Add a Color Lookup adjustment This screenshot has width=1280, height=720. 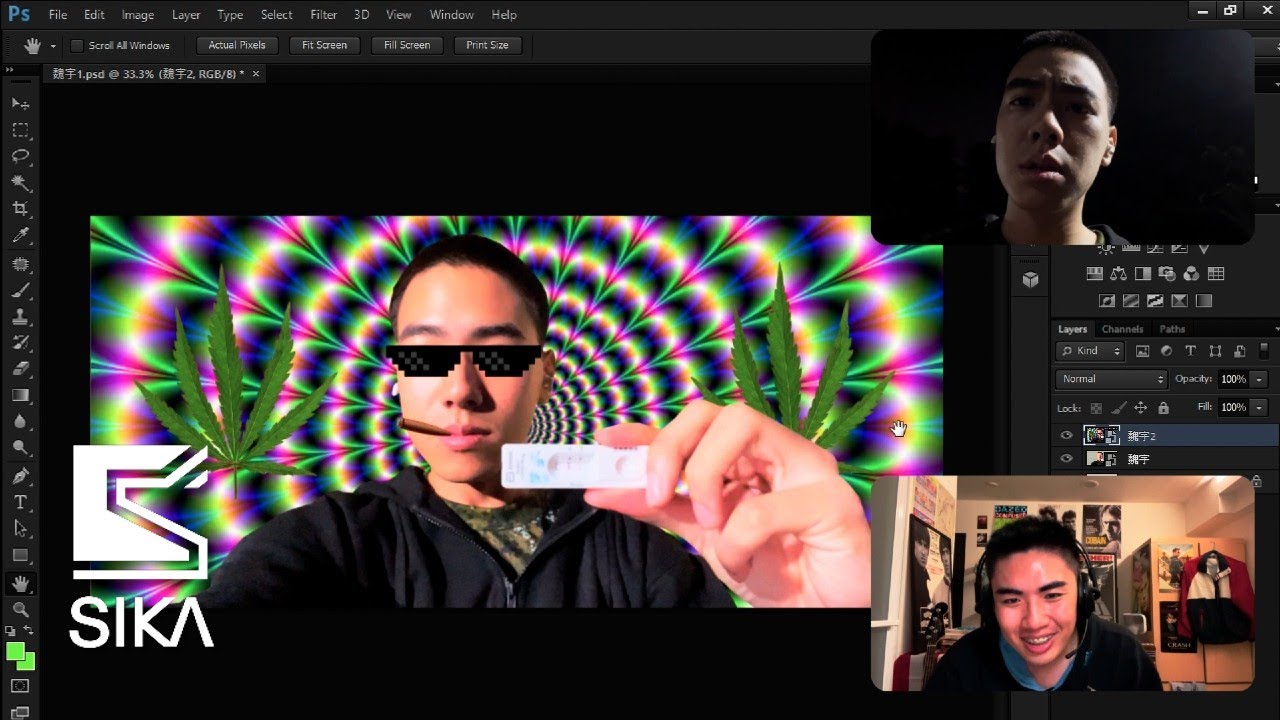pyautogui.click(x=1216, y=274)
